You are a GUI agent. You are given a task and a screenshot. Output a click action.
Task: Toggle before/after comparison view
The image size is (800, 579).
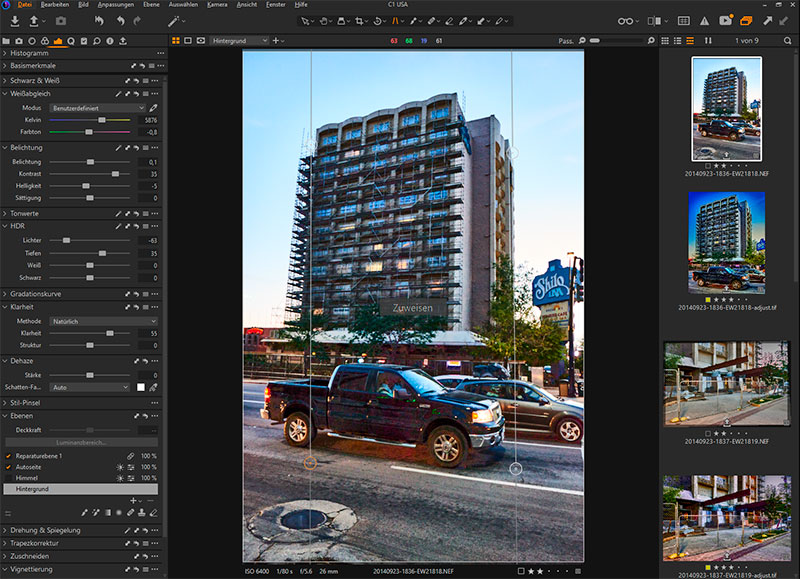(654, 21)
